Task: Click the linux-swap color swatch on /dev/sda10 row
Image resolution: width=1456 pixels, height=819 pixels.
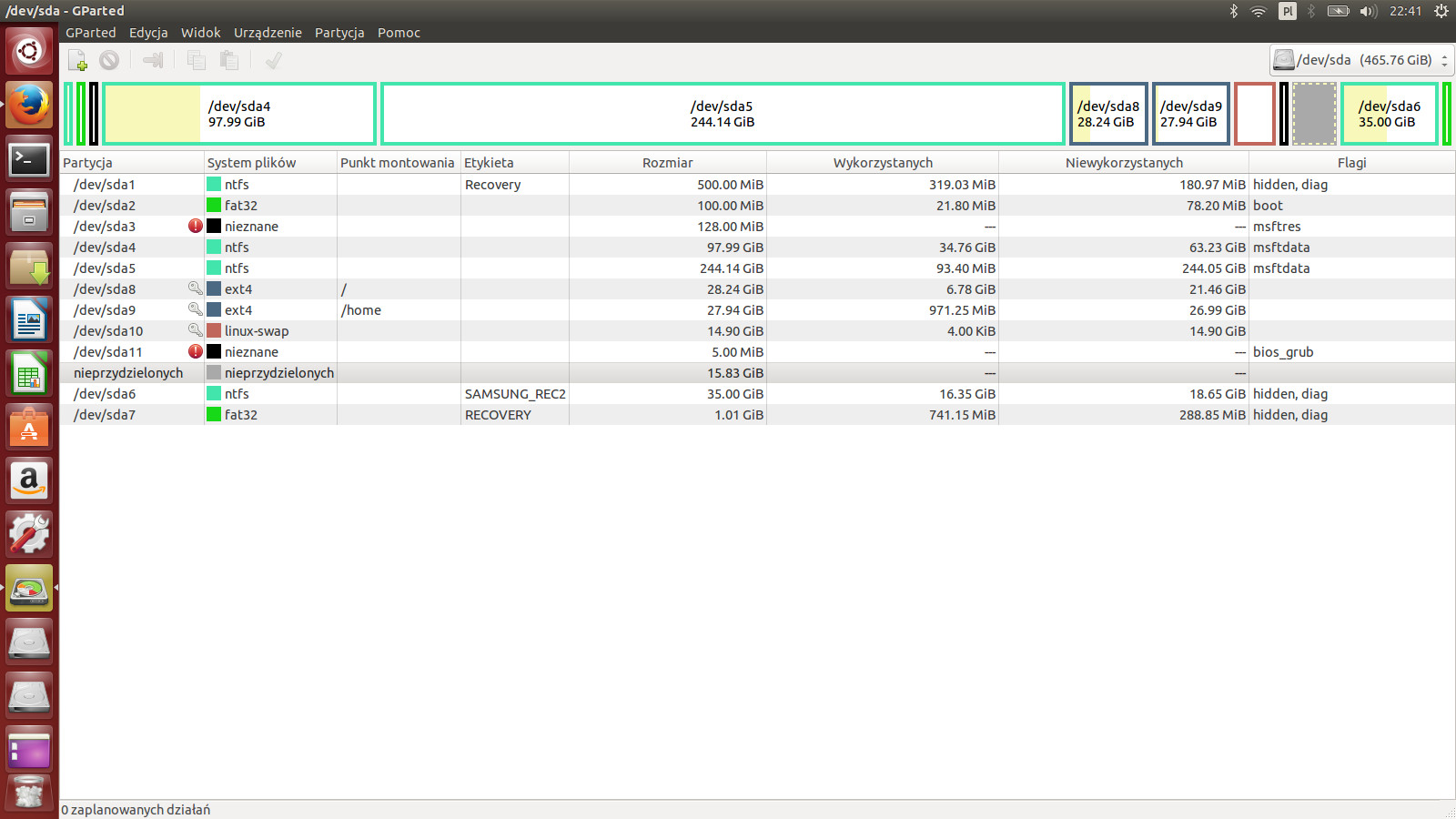Action: pyautogui.click(x=214, y=331)
